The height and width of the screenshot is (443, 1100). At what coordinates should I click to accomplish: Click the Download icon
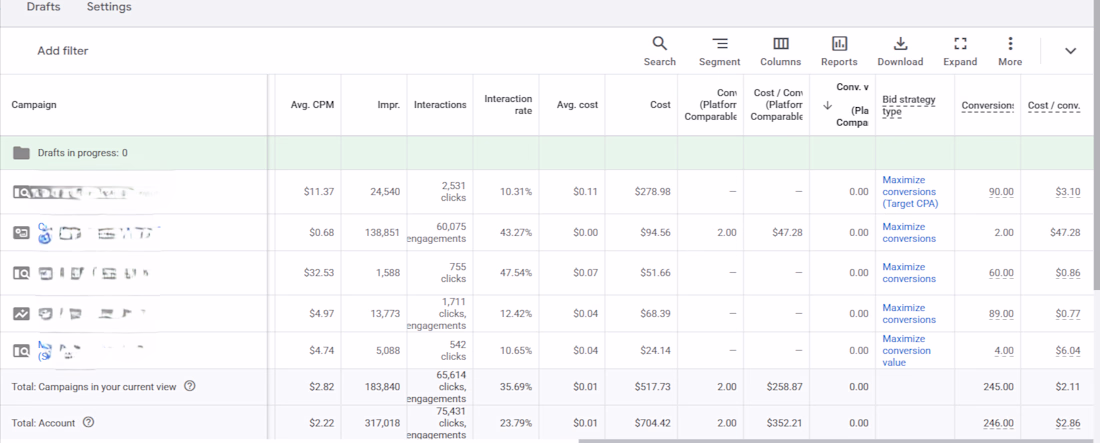(900, 44)
